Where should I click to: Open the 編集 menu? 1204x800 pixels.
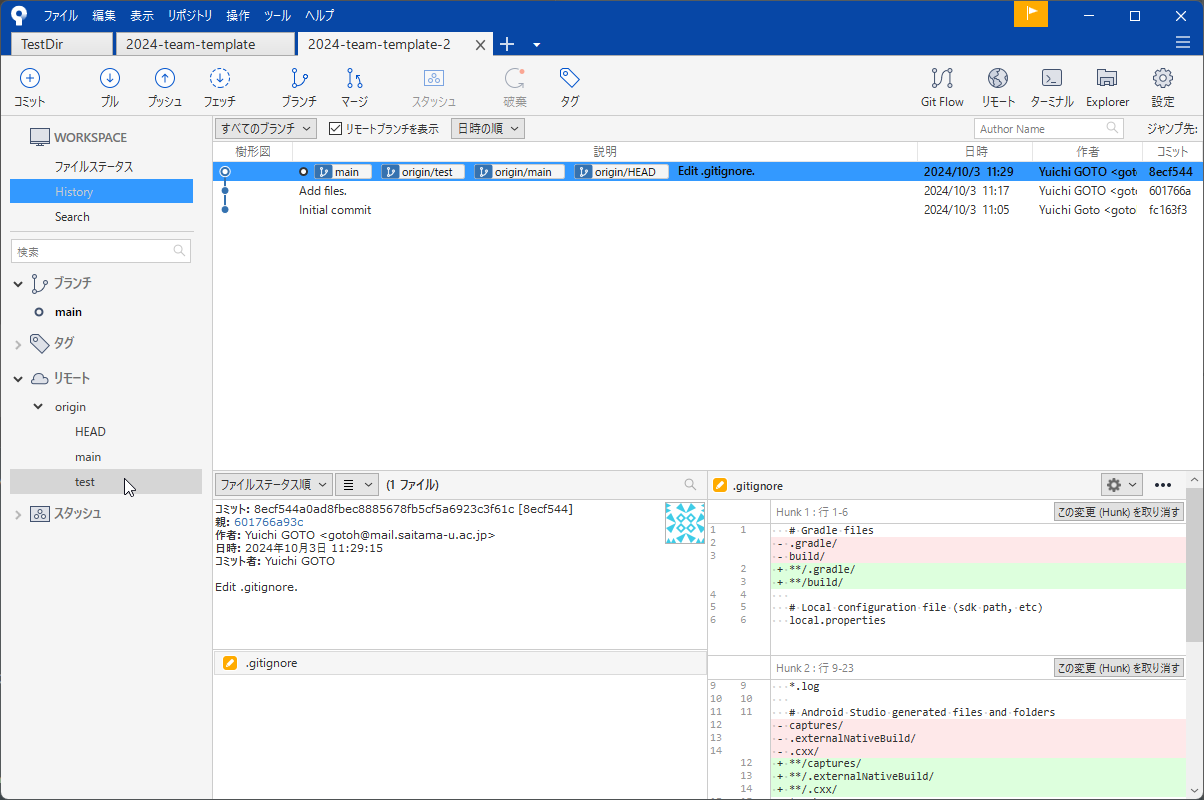pos(104,15)
